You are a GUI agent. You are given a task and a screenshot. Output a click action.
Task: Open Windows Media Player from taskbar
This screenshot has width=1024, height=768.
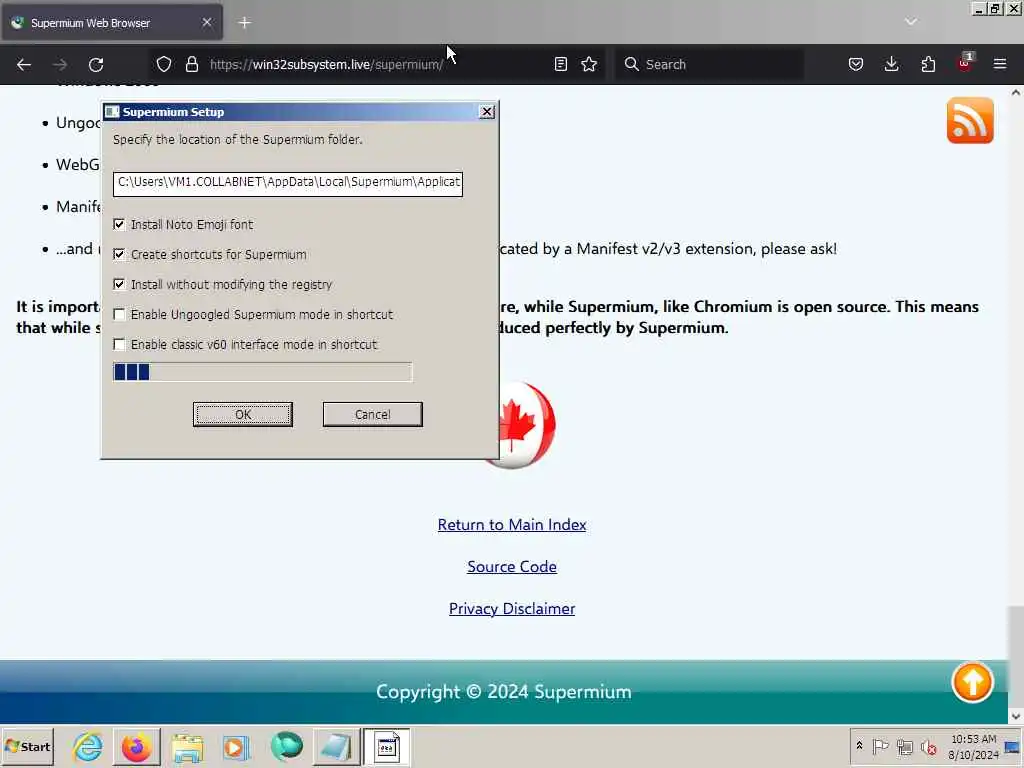(x=236, y=747)
